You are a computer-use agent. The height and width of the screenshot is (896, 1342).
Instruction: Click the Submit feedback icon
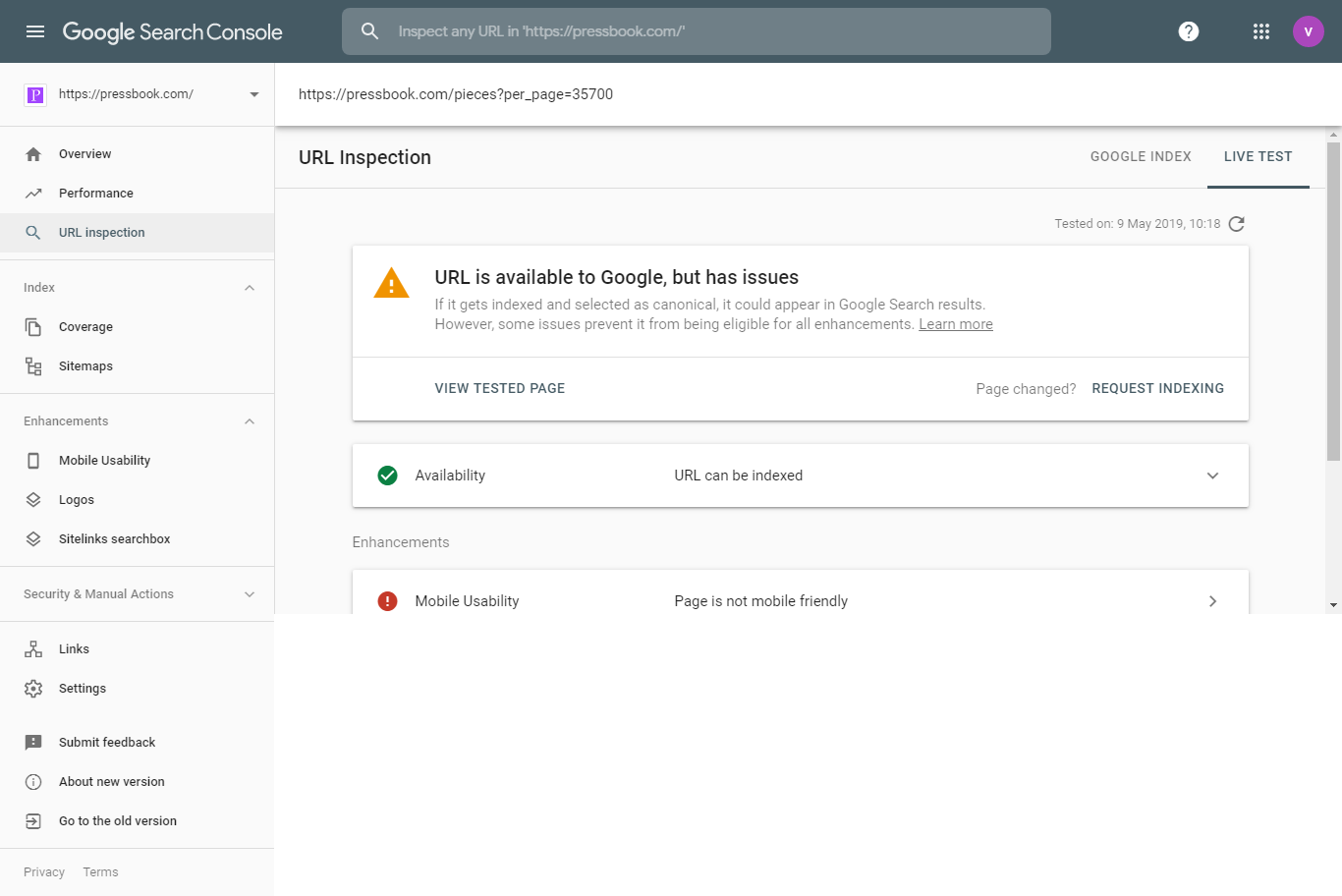(x=33, y=743)
